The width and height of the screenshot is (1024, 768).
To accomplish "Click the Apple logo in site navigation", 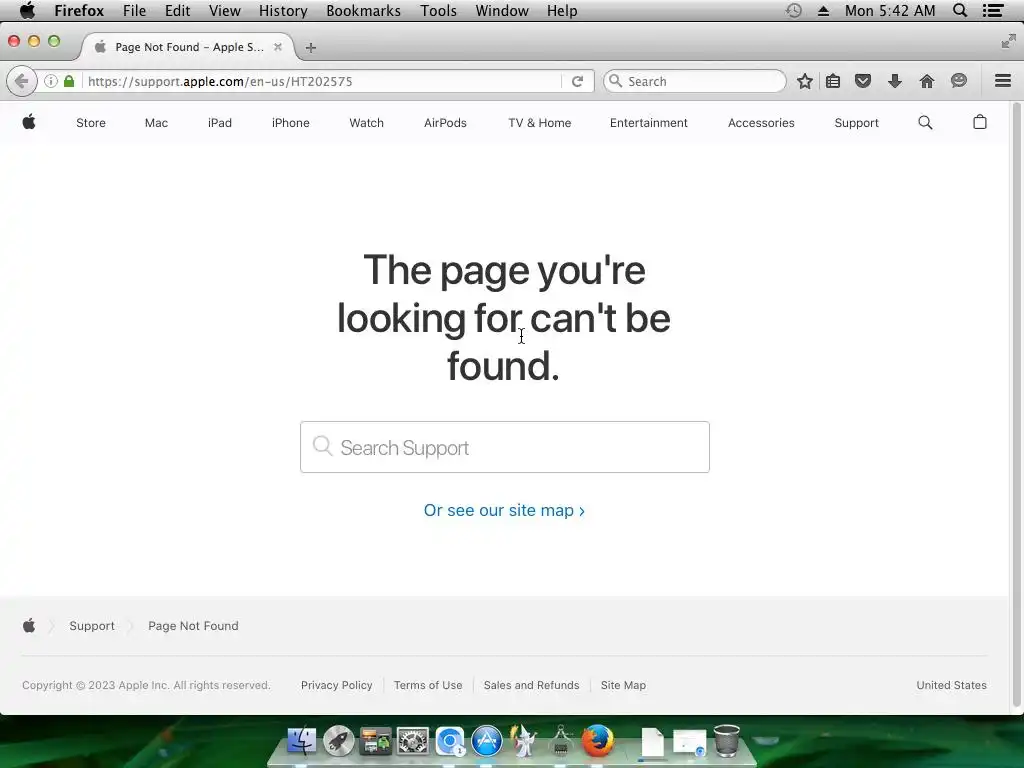I will click(x=29, y=122).
